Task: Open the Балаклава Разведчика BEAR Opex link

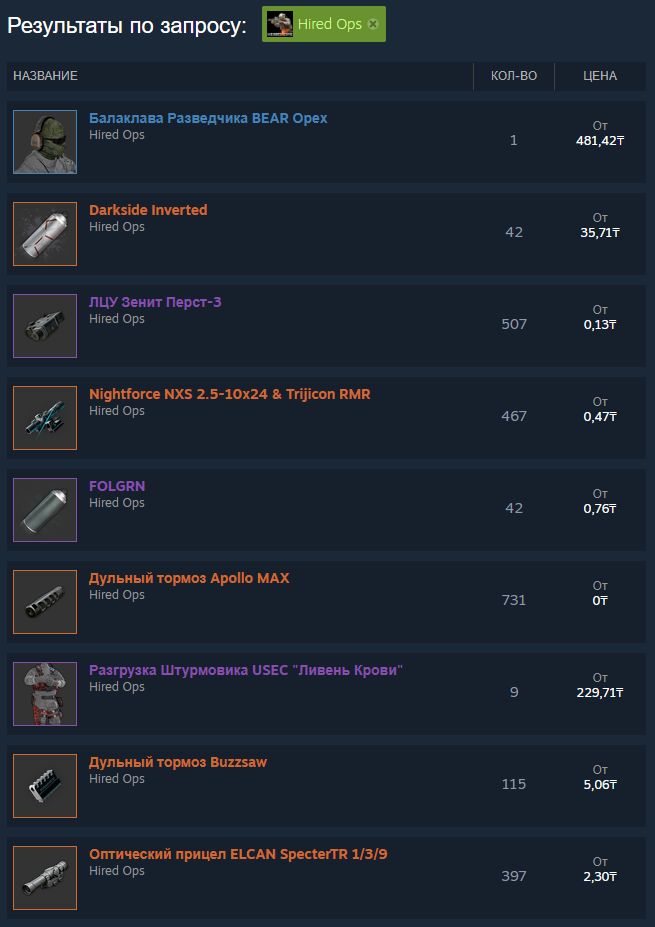Action: coord(208,118)
